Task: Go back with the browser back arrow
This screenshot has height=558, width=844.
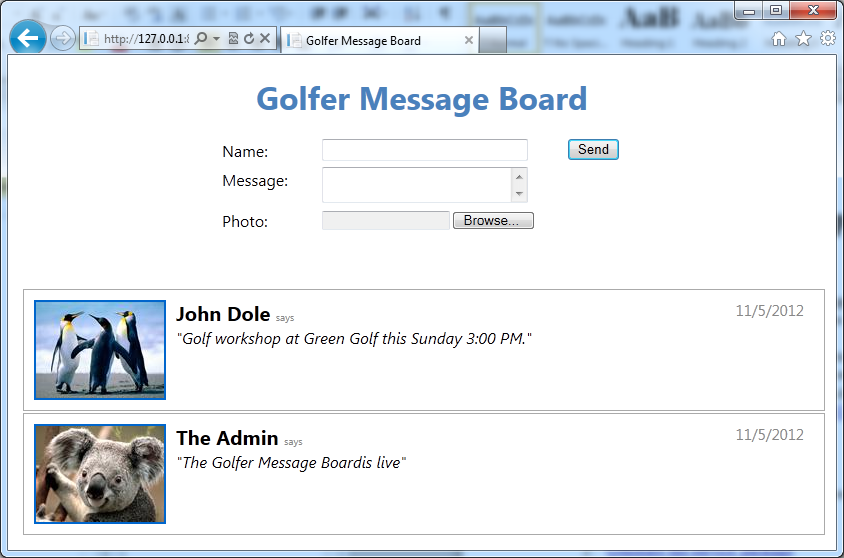Action: click(x=27, y=38)
